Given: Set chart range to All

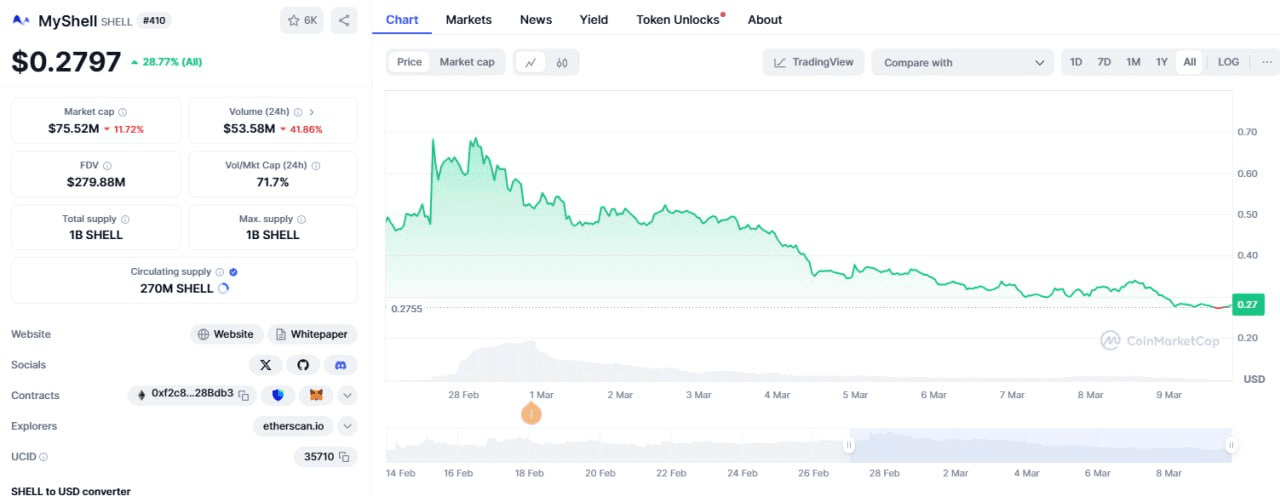Looking at the screenshot, I should (x=1189, y=62).
